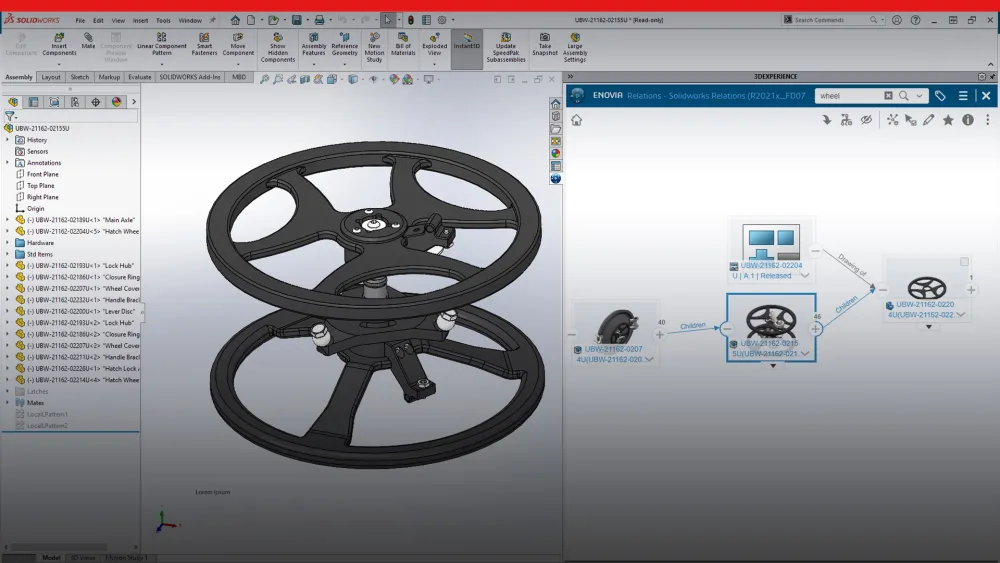Expand 40 children of UBW-21162-0207 node
This screenshot has height=563, width=1000.
(x=659, y=334)
